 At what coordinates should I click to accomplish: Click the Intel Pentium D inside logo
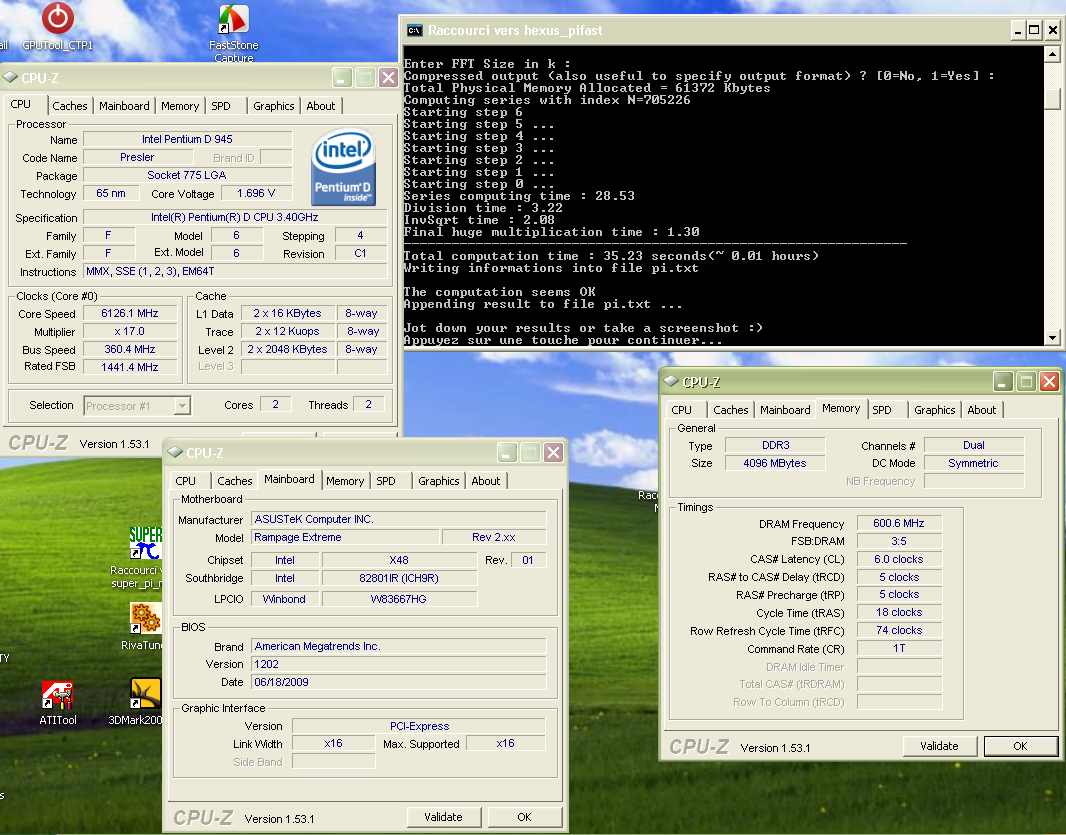point(343,167)
